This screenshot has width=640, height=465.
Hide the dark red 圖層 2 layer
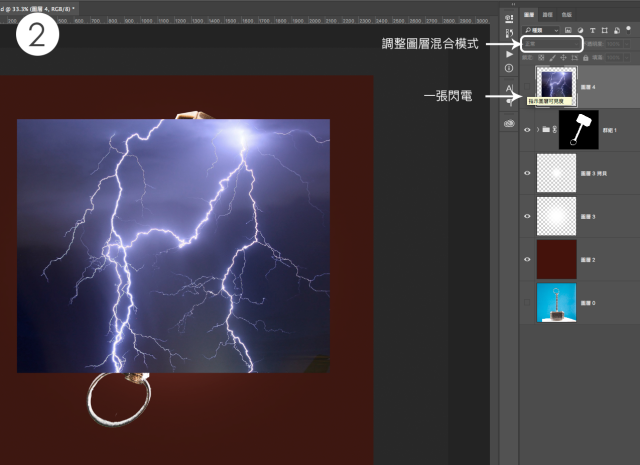click(527, 258)
